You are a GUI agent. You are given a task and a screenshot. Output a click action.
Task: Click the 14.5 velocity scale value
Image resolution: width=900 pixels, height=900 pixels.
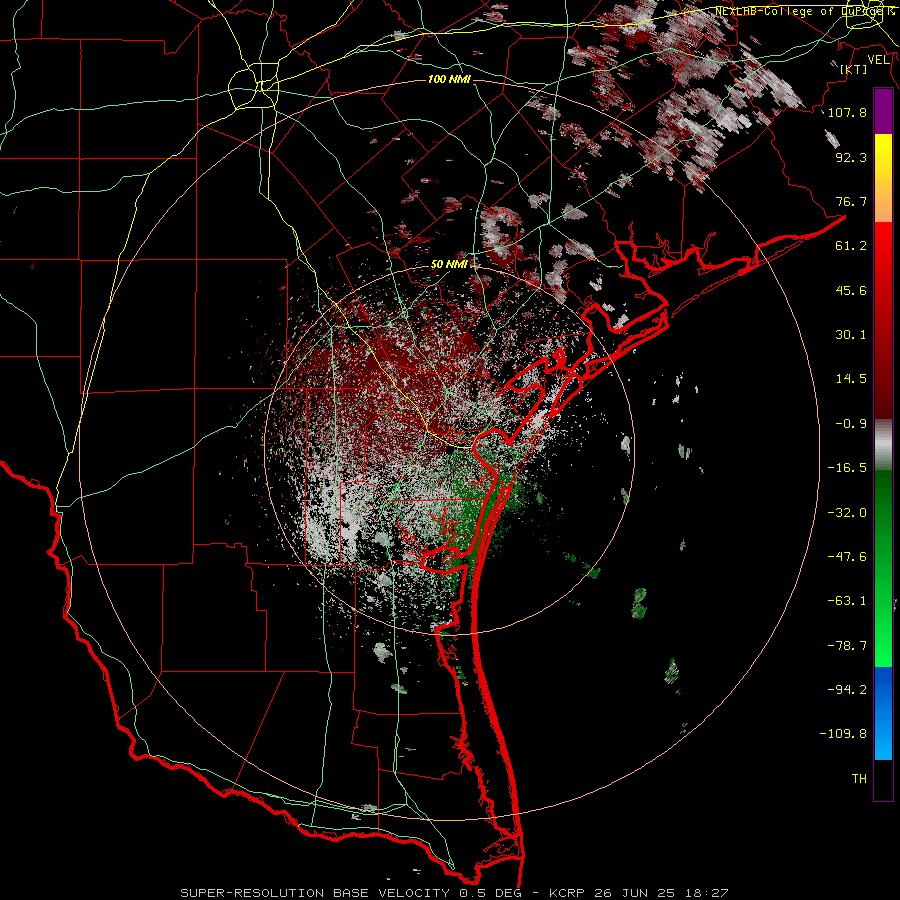click(851, 379)
